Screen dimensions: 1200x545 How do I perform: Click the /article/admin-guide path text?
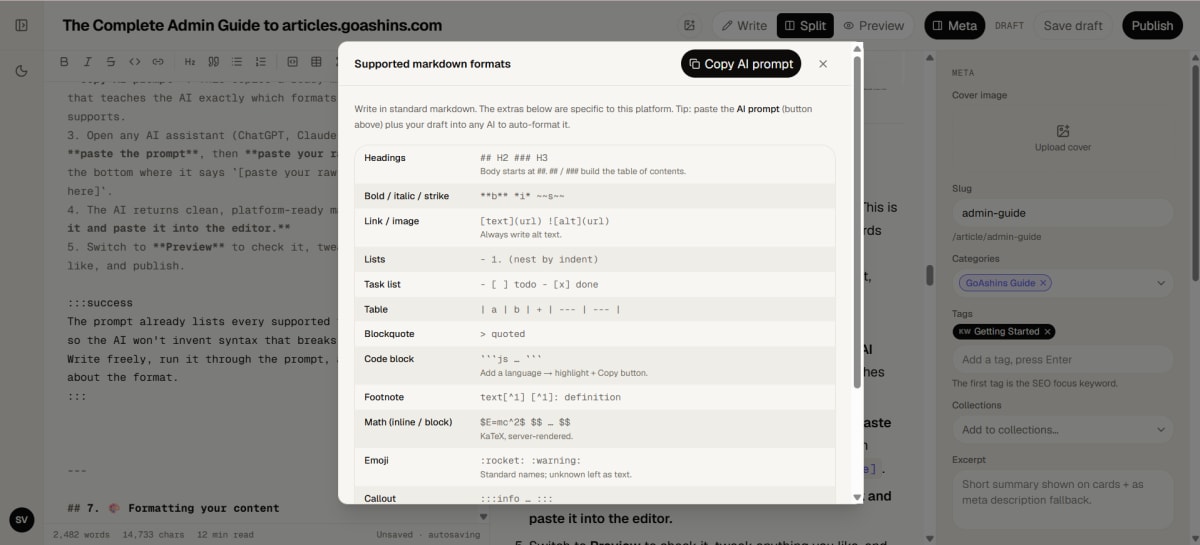point(996,237)
